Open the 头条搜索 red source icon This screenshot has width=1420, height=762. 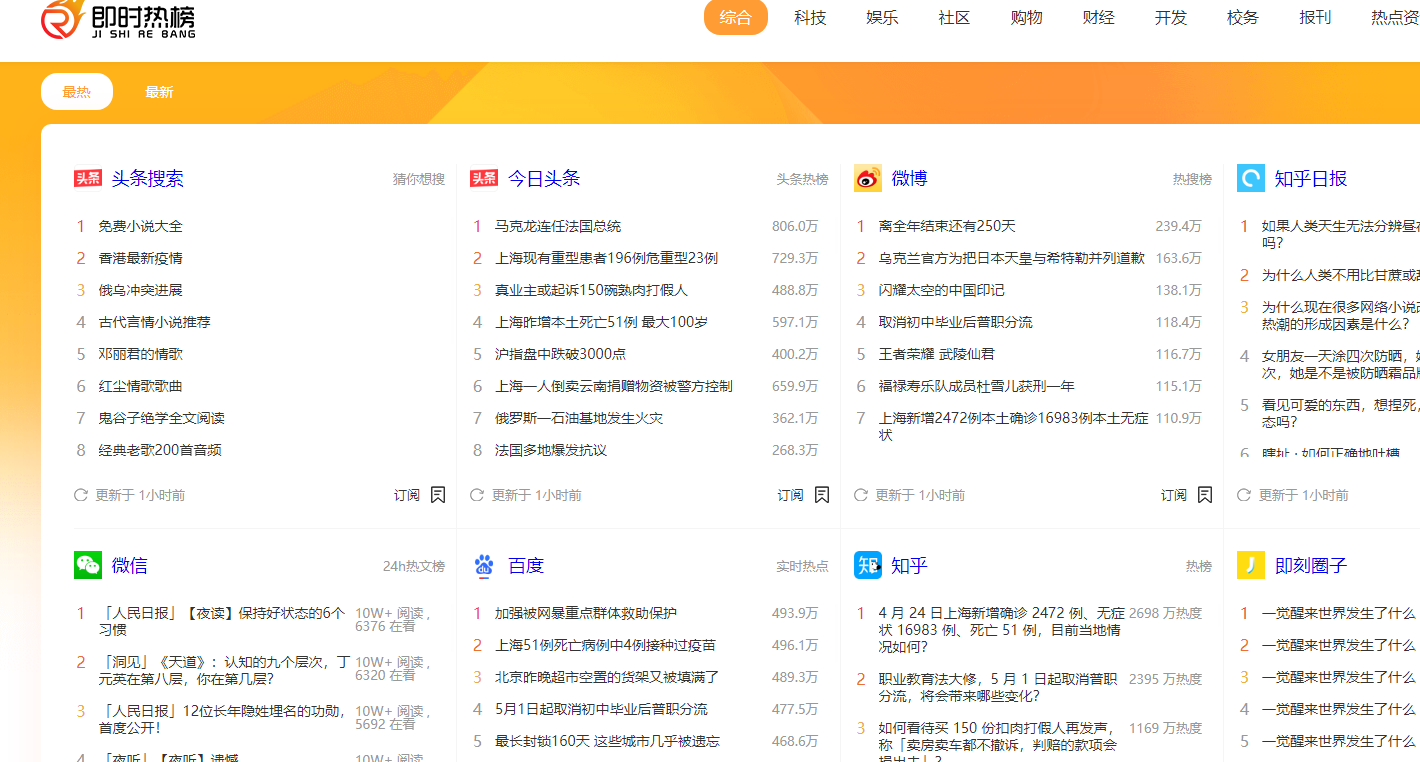[88, 178]
